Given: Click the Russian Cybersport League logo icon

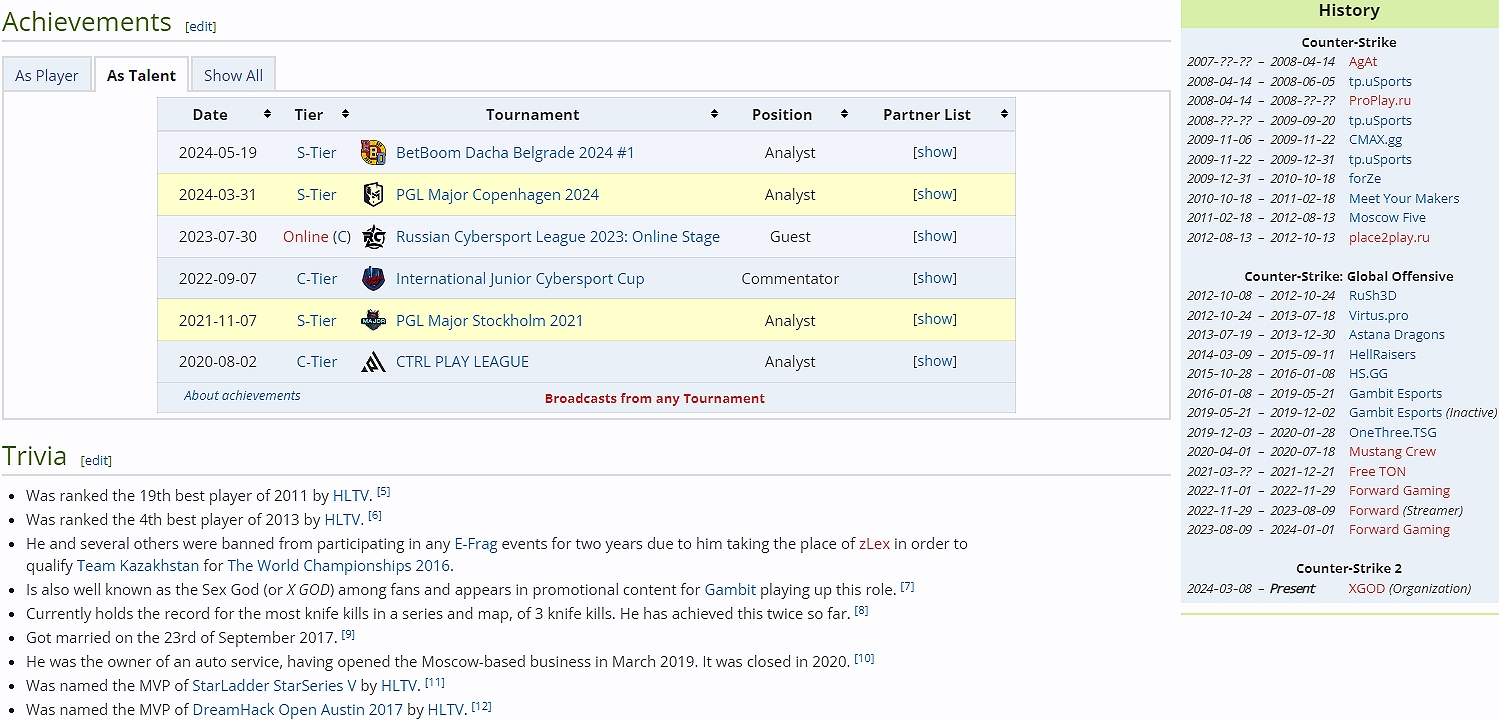Looking at the screenshot, I should coord(373,237).
